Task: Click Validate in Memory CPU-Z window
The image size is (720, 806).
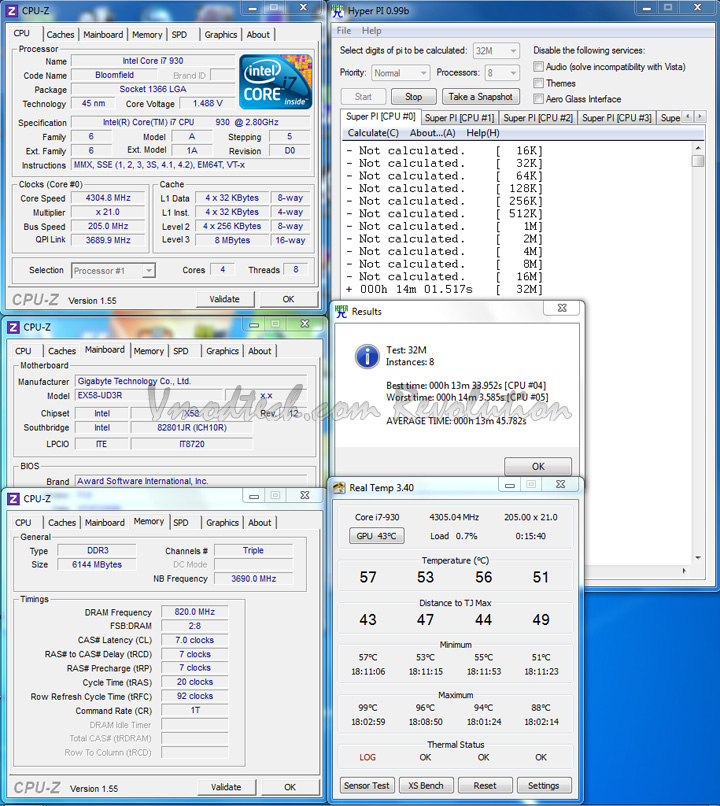Action: [226, 787]
